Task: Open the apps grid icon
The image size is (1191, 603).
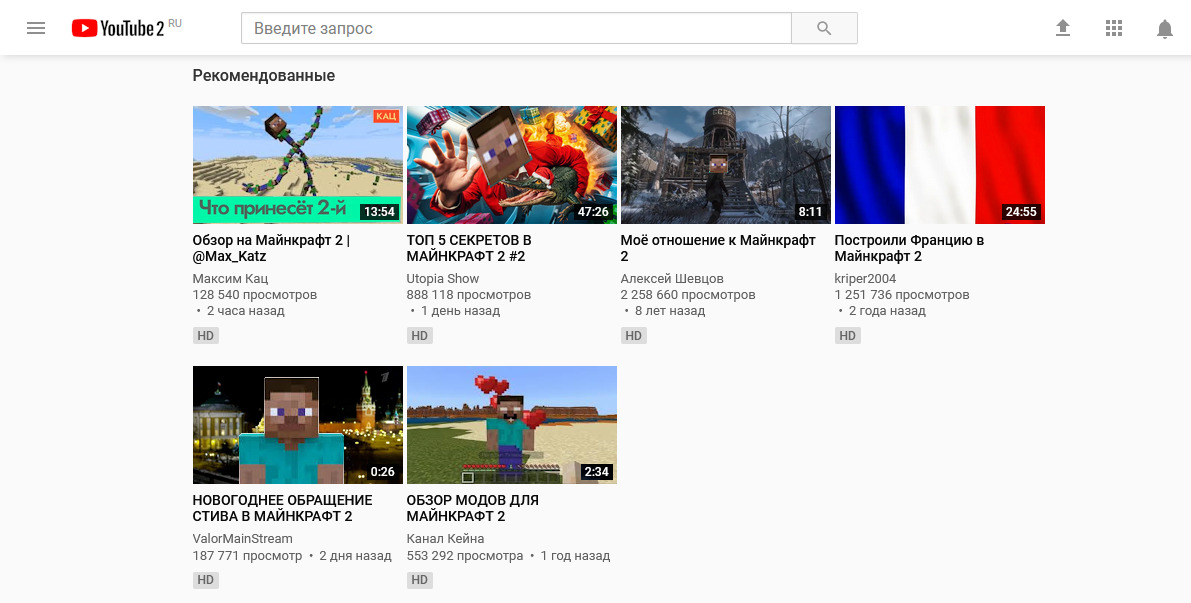Action: pyautogui.click(x=1114, y=29)
